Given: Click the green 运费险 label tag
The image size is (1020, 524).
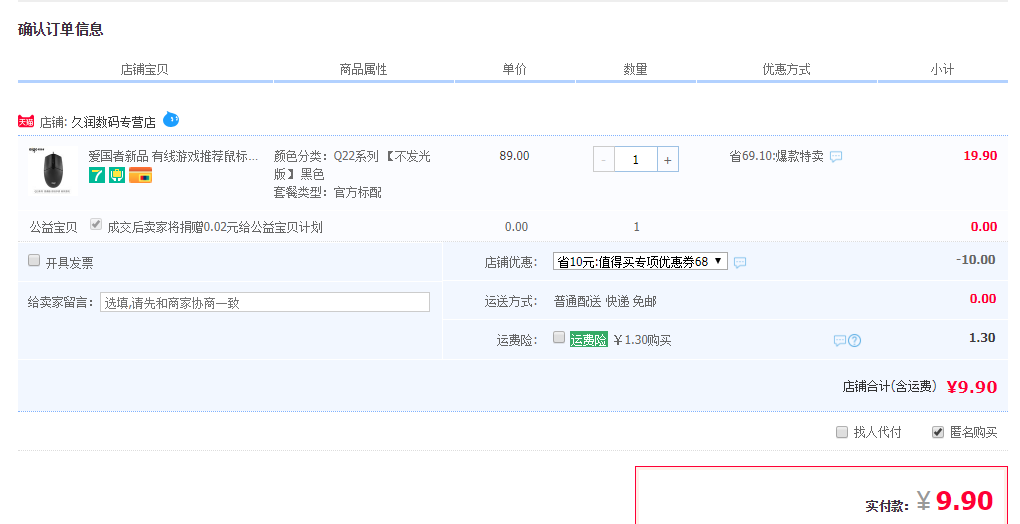Looking at the screenshot, I should point(589,339).
